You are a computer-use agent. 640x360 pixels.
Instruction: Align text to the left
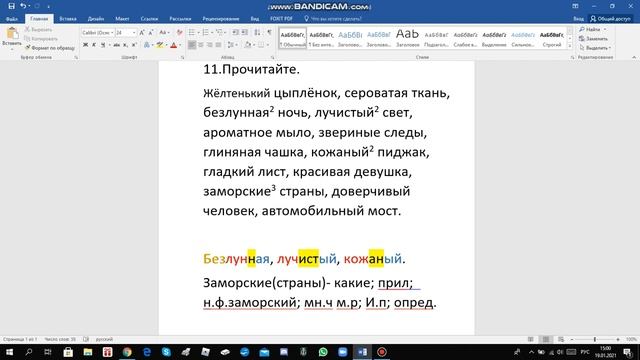(191, 45)
